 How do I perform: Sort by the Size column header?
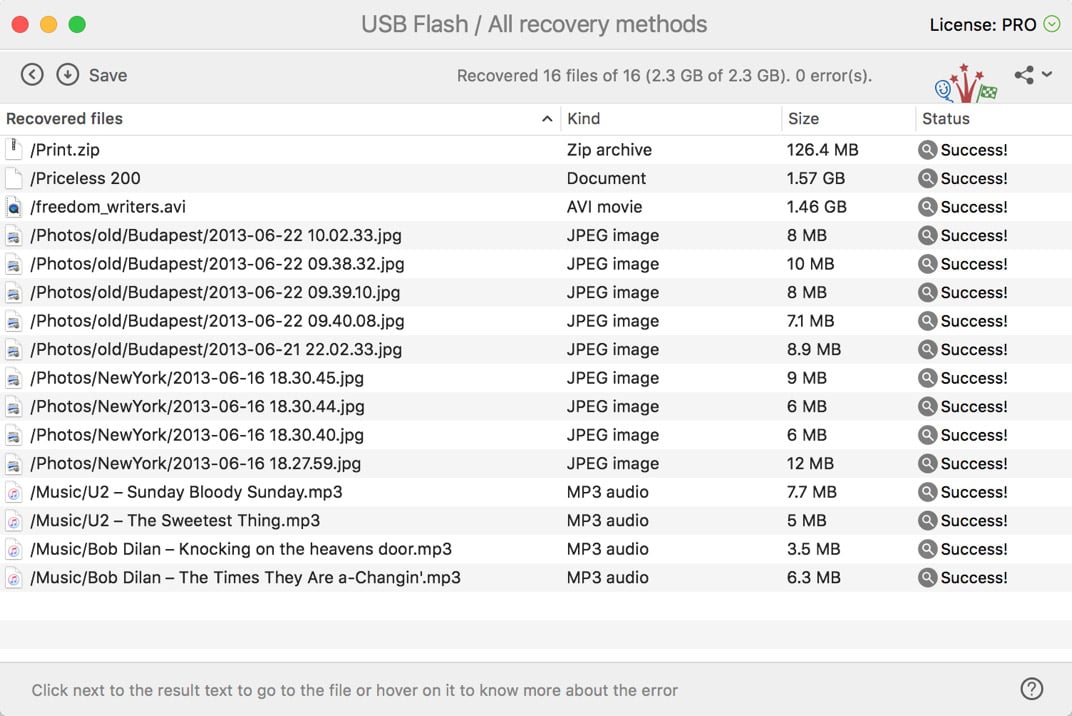point(803,119)
